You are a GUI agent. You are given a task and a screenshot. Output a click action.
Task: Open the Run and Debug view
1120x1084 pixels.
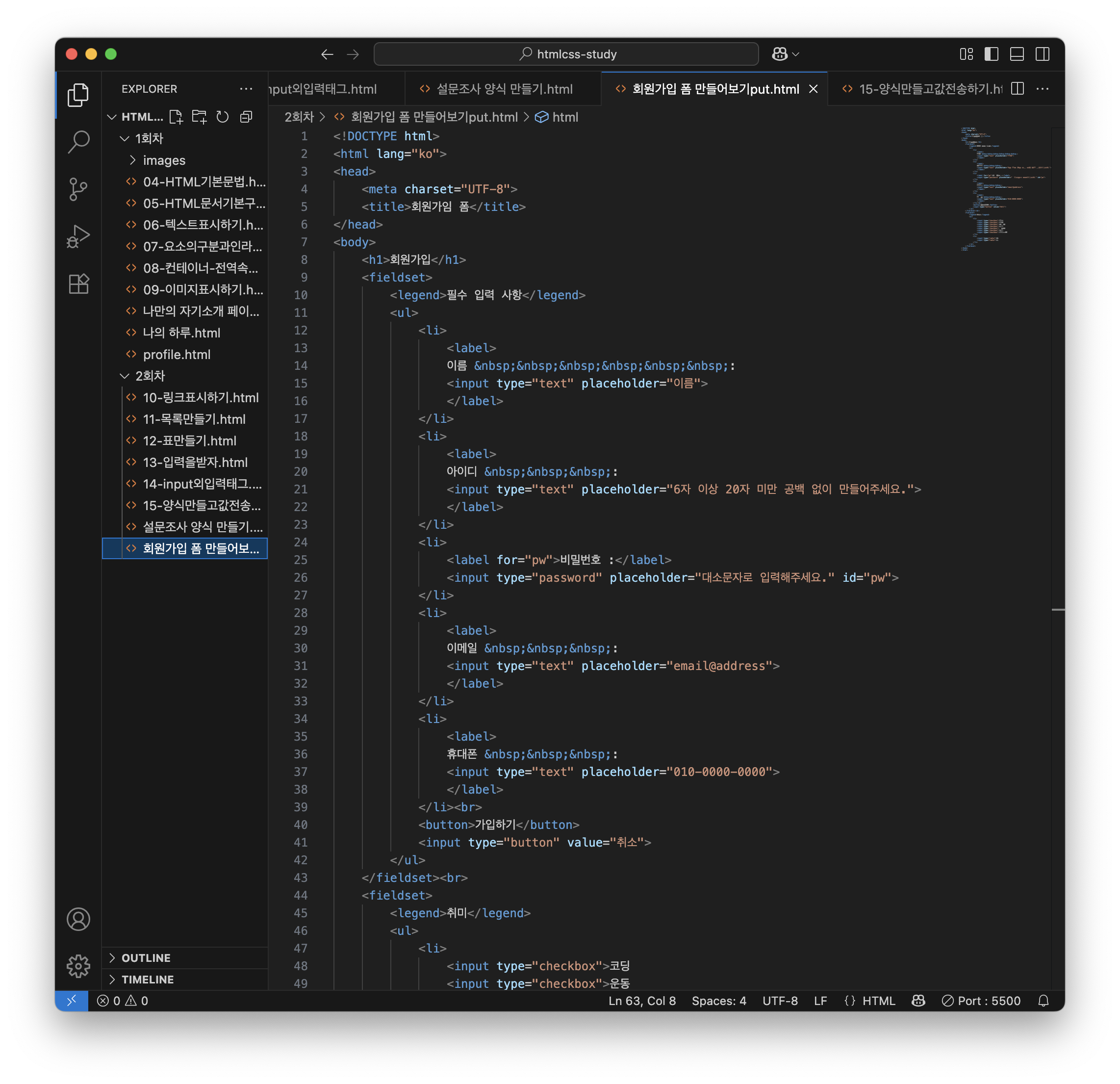(x=78, y=236)
